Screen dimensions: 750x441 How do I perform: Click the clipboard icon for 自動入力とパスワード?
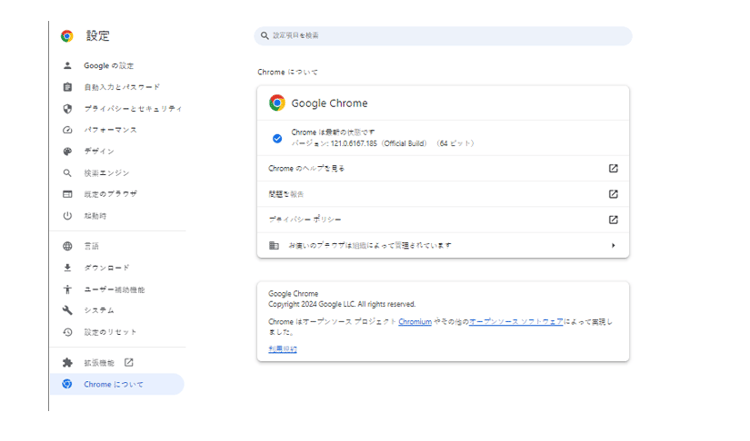click(67, 87)
